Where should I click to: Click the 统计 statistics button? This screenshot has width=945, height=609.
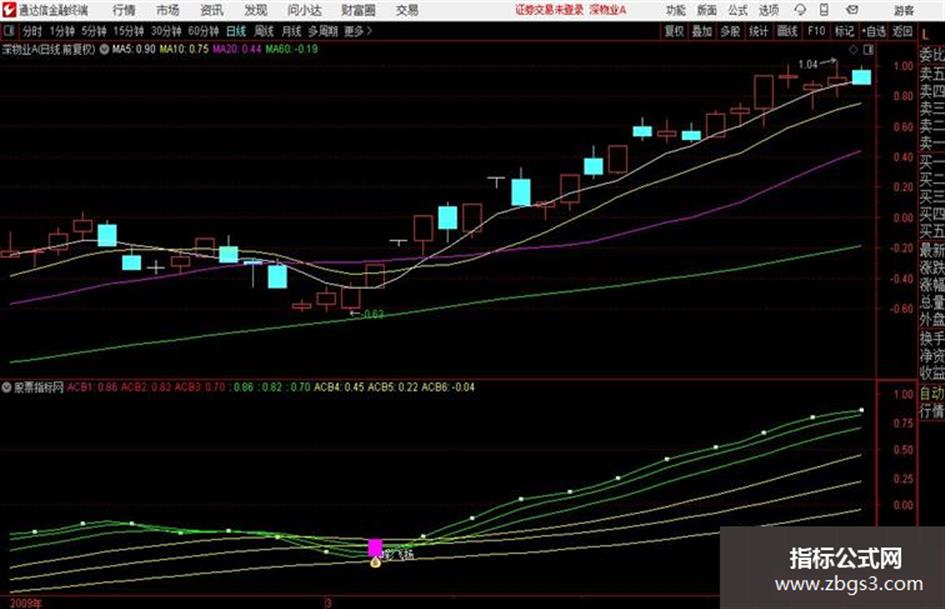tap(758, 31)
